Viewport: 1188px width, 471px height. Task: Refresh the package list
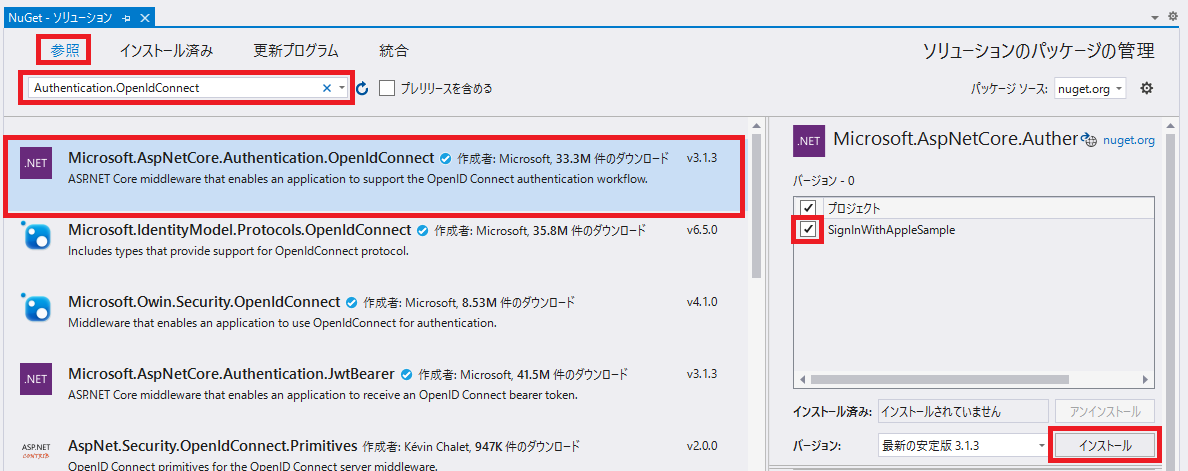click(362, 89)
